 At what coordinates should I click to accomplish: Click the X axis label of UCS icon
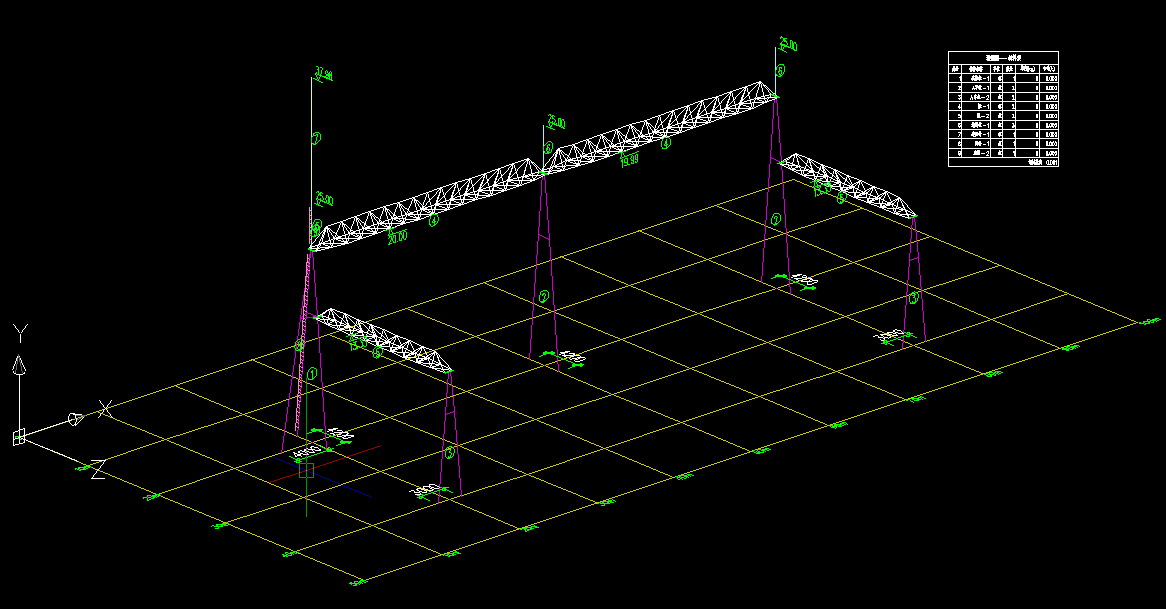click(106, 408)
